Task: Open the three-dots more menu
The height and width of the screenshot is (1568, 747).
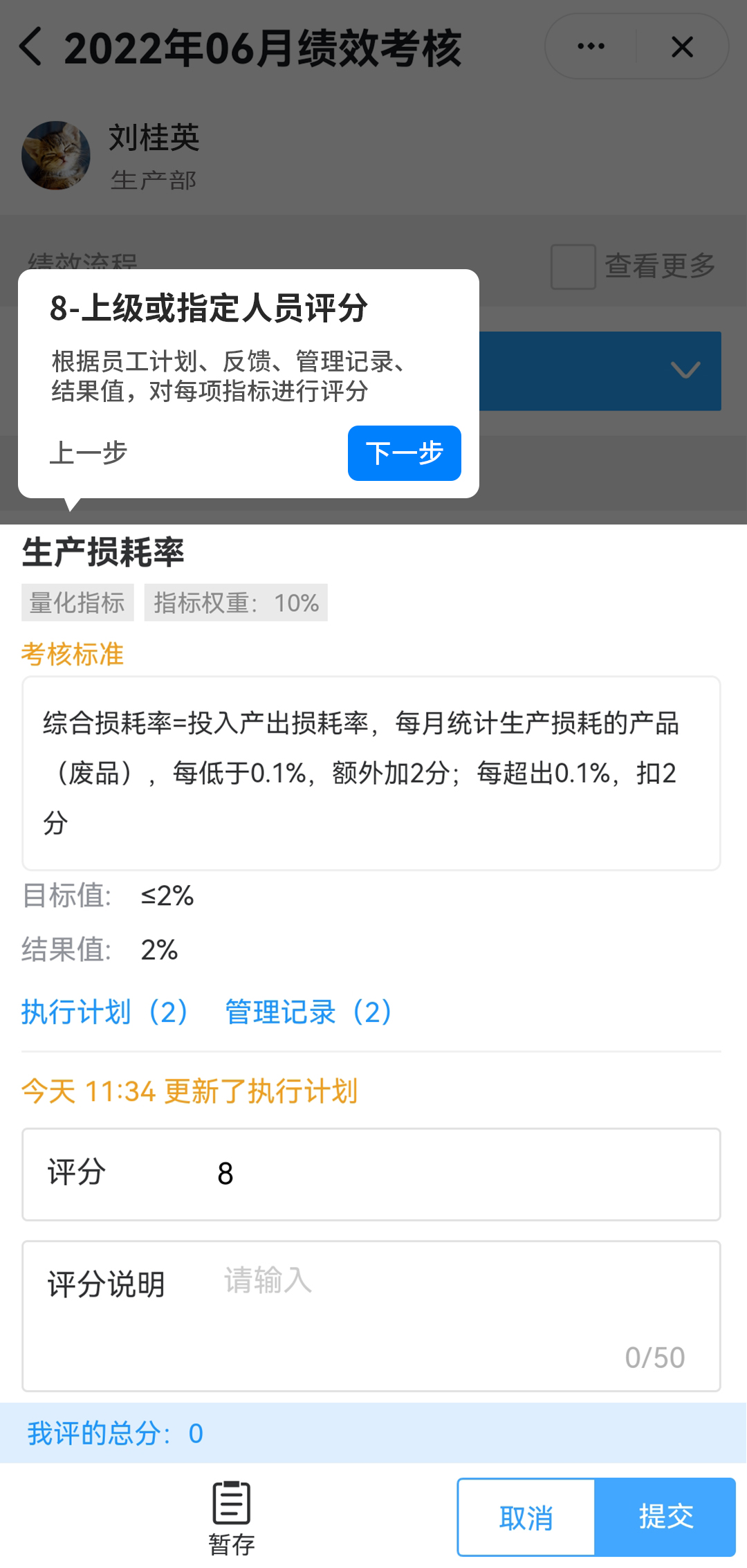Action: [591, 47]
